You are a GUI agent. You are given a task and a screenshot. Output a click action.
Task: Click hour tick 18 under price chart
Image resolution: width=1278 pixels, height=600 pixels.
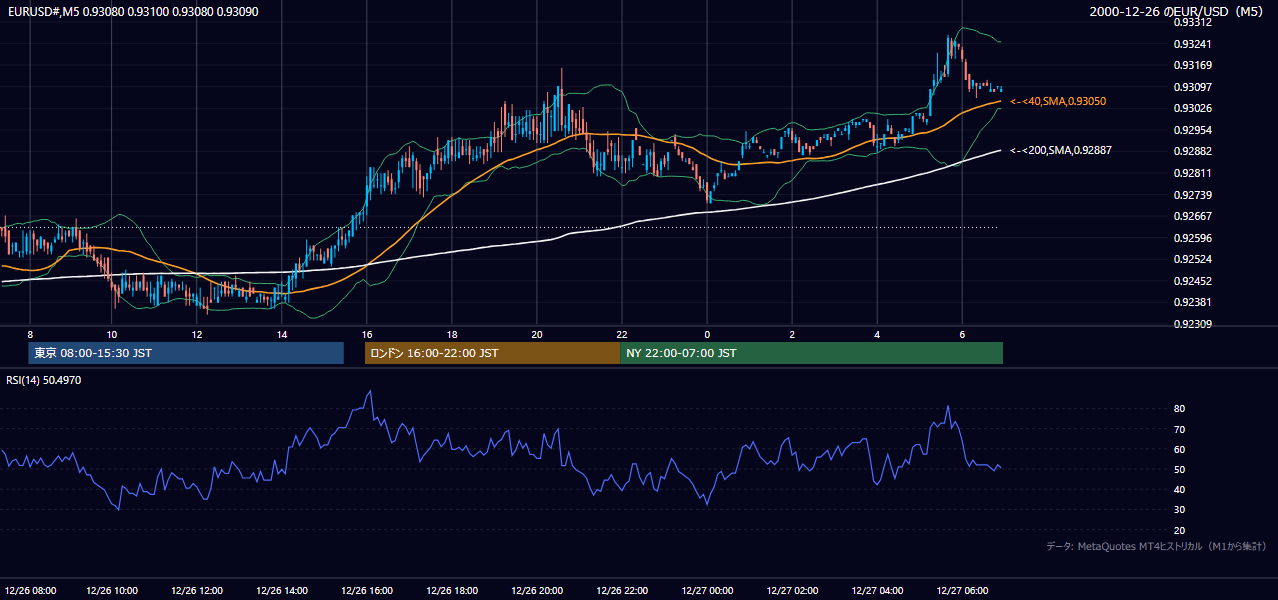[452, 334]
